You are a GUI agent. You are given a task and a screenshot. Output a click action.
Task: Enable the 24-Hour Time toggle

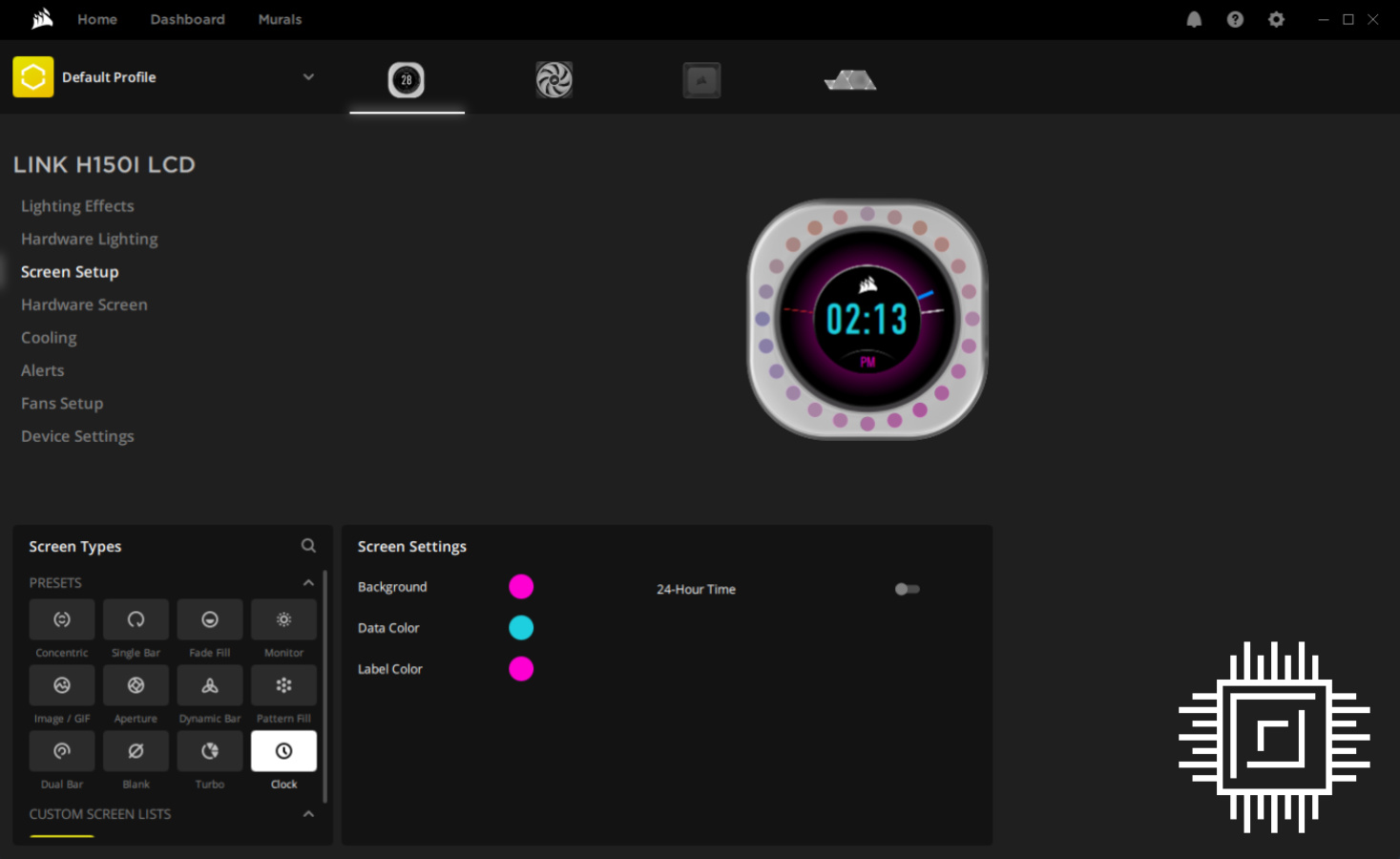tap(907, 589)
